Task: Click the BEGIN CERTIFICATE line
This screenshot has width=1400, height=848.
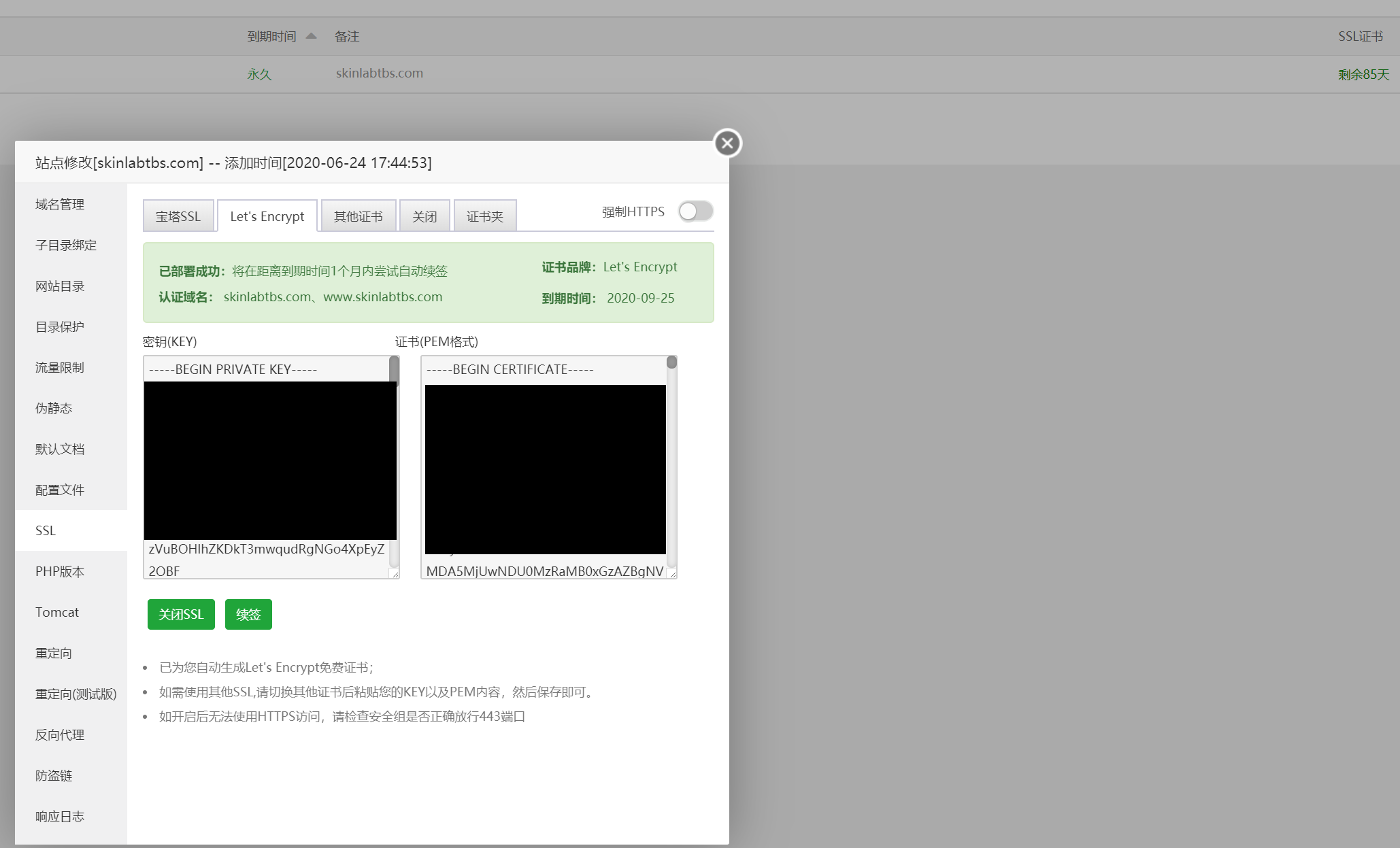Action: 510,369
